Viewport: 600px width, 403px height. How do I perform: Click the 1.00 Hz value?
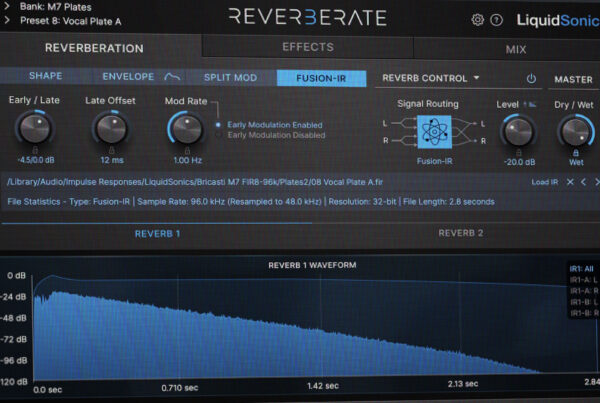[x=188, y=160]
